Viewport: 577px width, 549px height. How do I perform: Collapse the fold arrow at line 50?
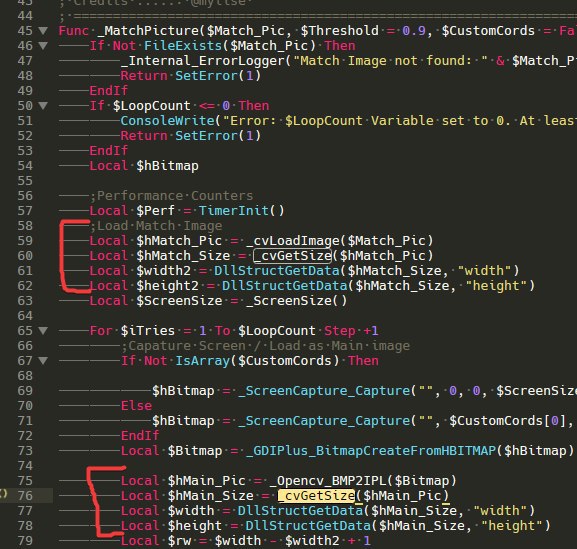point(43,106)
